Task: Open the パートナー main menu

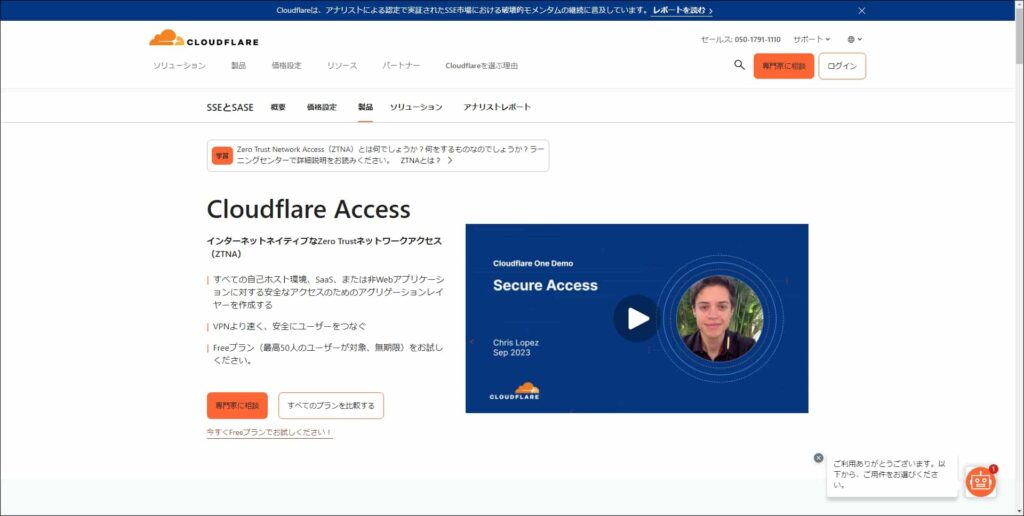Action: (x=401, y=66)
